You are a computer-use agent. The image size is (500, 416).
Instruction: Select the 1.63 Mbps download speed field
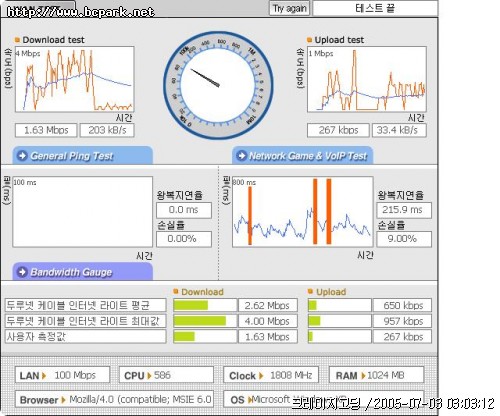coord(46,130)
